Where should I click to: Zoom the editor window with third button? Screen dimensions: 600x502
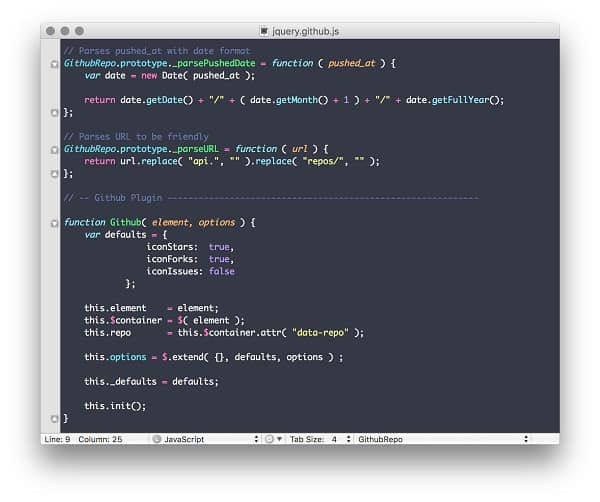pyautogui.click(x=80, y=31)
